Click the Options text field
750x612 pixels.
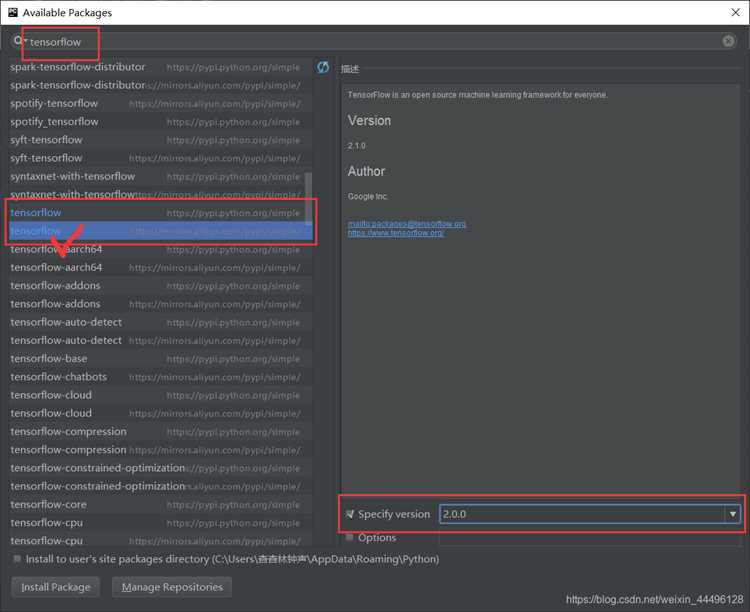[x=589, y=539]
